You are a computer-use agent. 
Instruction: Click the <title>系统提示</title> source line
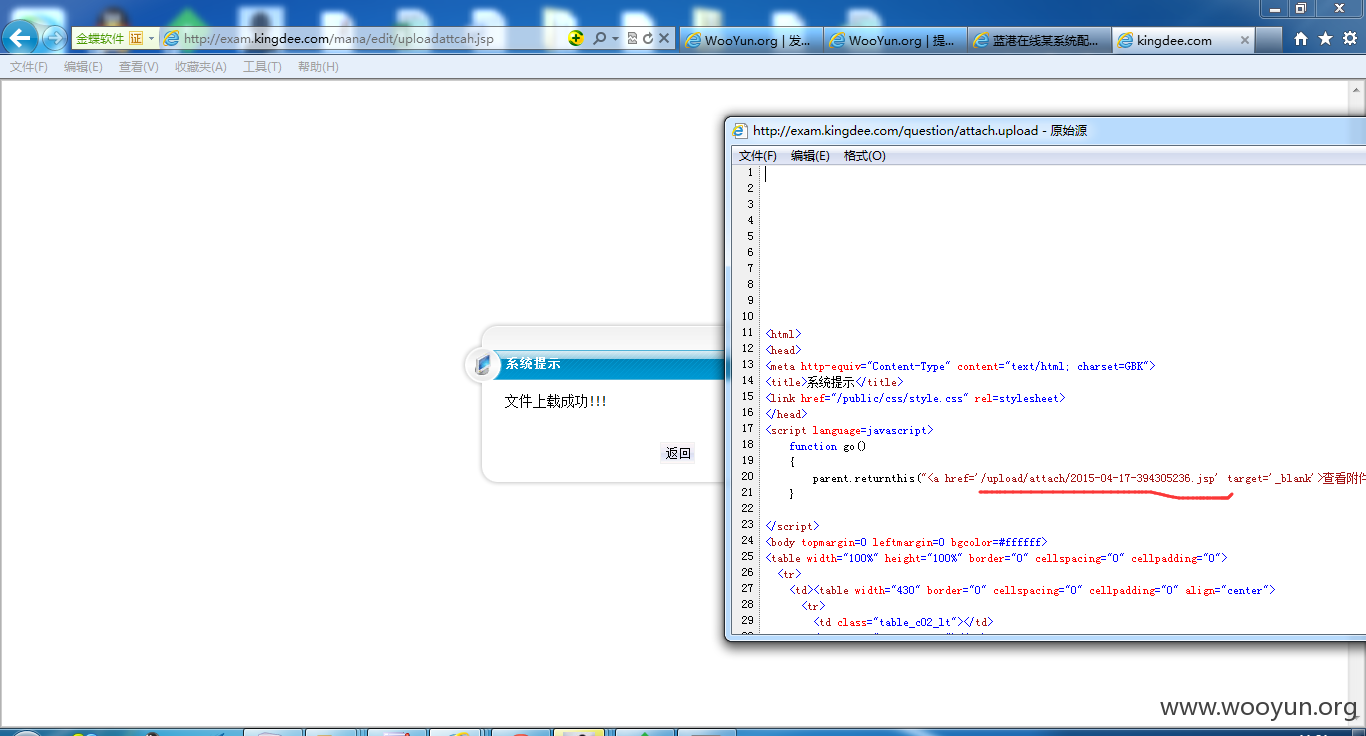pyautogui.click(x=834, y=382)
